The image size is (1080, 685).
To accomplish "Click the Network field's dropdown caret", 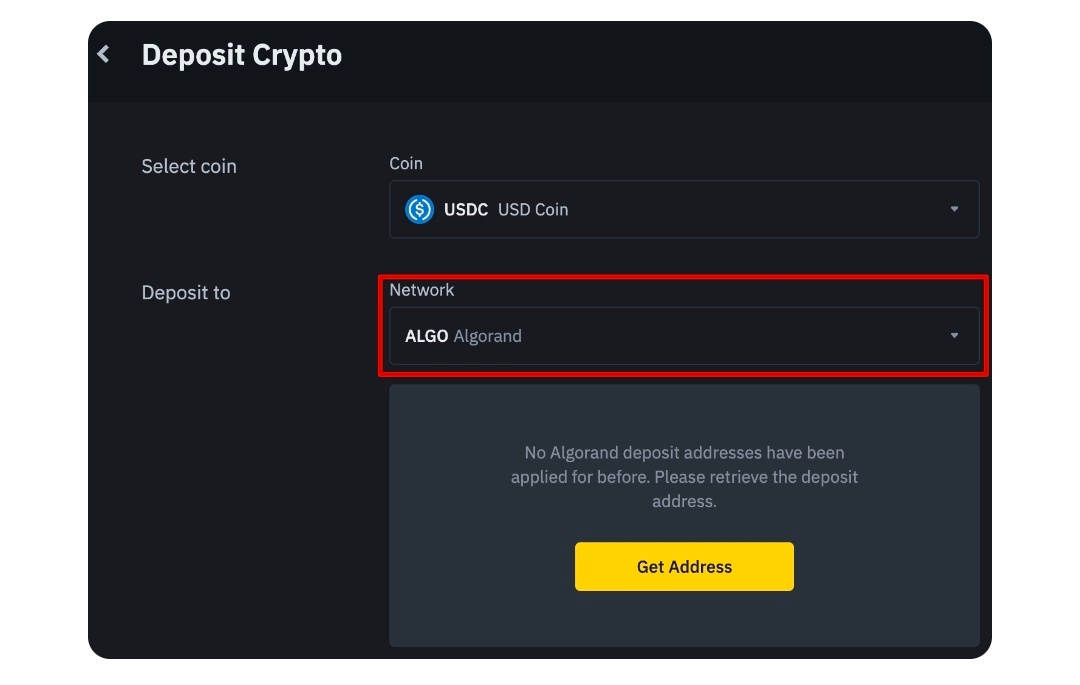I will coord(954,336).
